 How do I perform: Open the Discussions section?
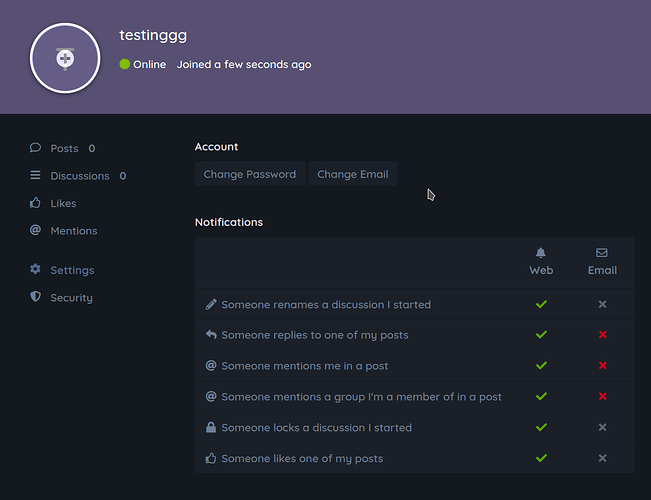pos(78,176)
